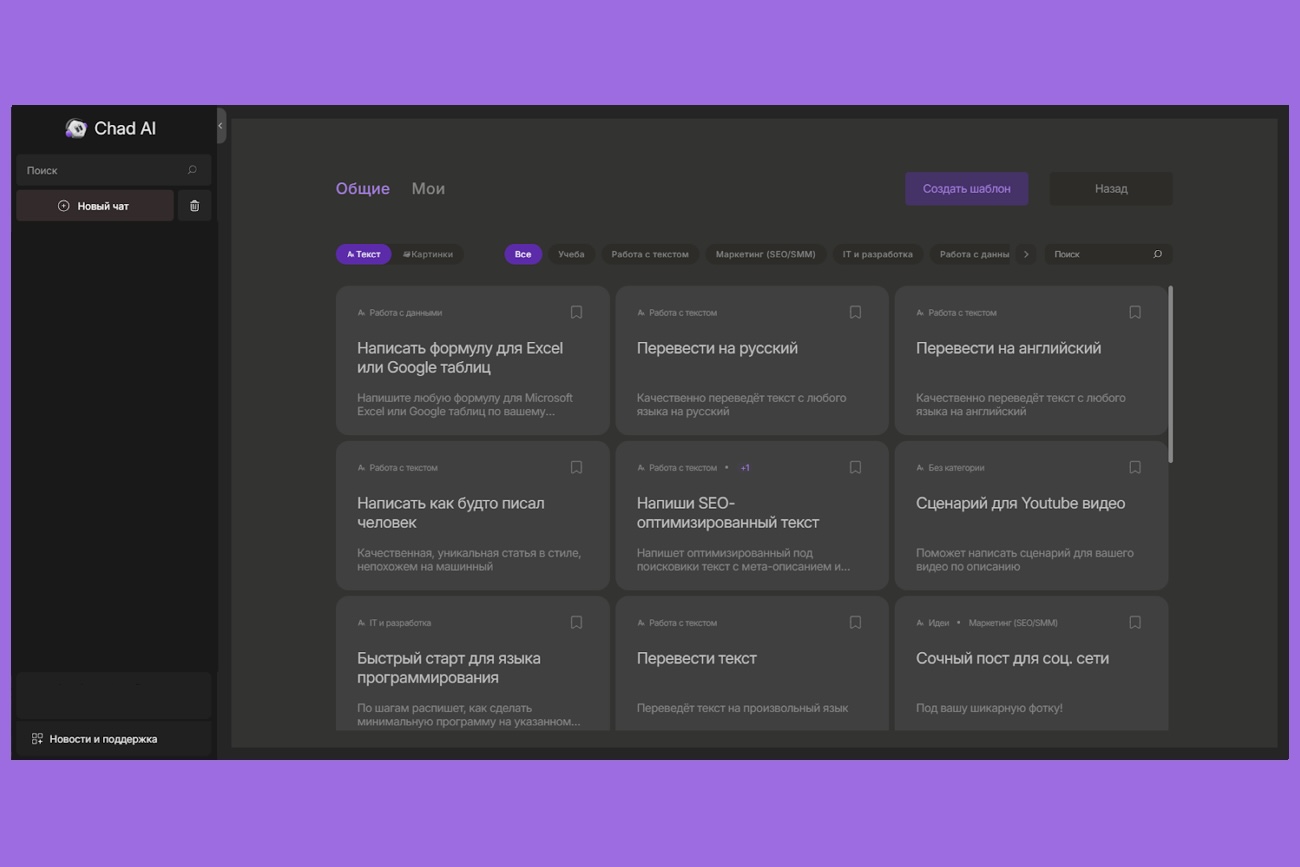Image resolution: width=1300 pixels, height=867 pixels.
Task: Bookmark the Excel formula template
Action: pos(576,312)
